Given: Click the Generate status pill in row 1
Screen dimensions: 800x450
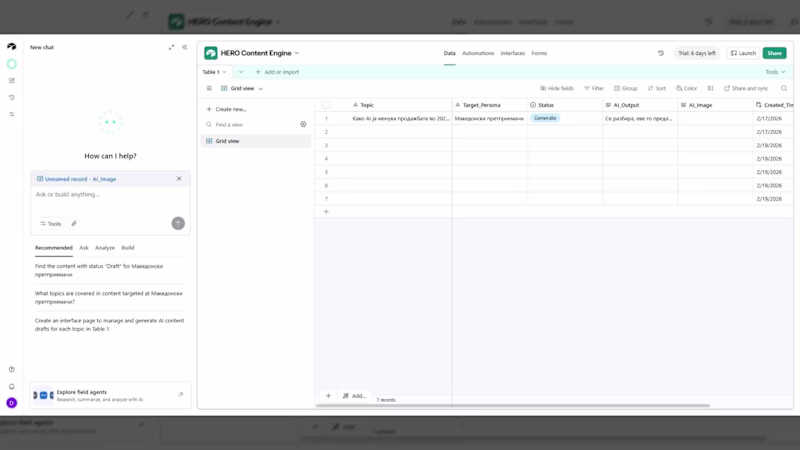Looking at the screenshot, I should (545, 118).
